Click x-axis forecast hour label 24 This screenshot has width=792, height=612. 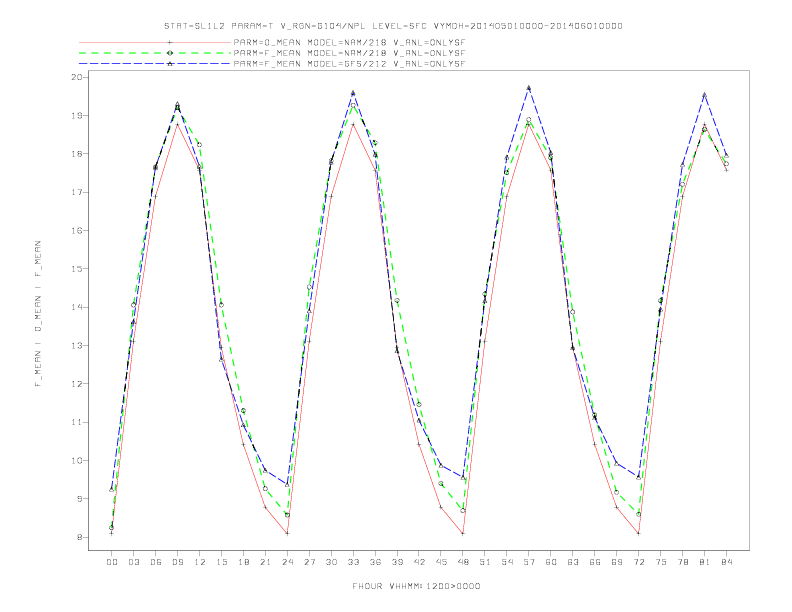pyautogui.click(x=287, y=562)
